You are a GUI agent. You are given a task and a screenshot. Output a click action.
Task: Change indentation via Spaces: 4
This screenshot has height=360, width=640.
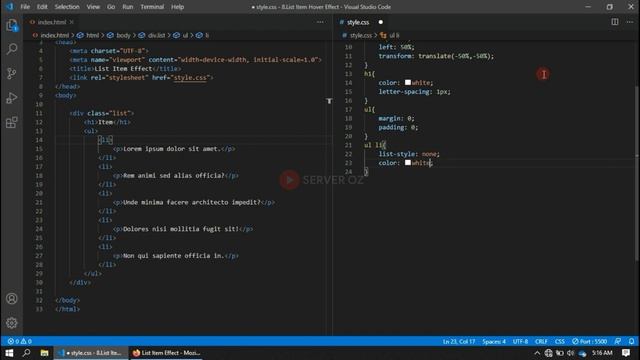point(493,341)
